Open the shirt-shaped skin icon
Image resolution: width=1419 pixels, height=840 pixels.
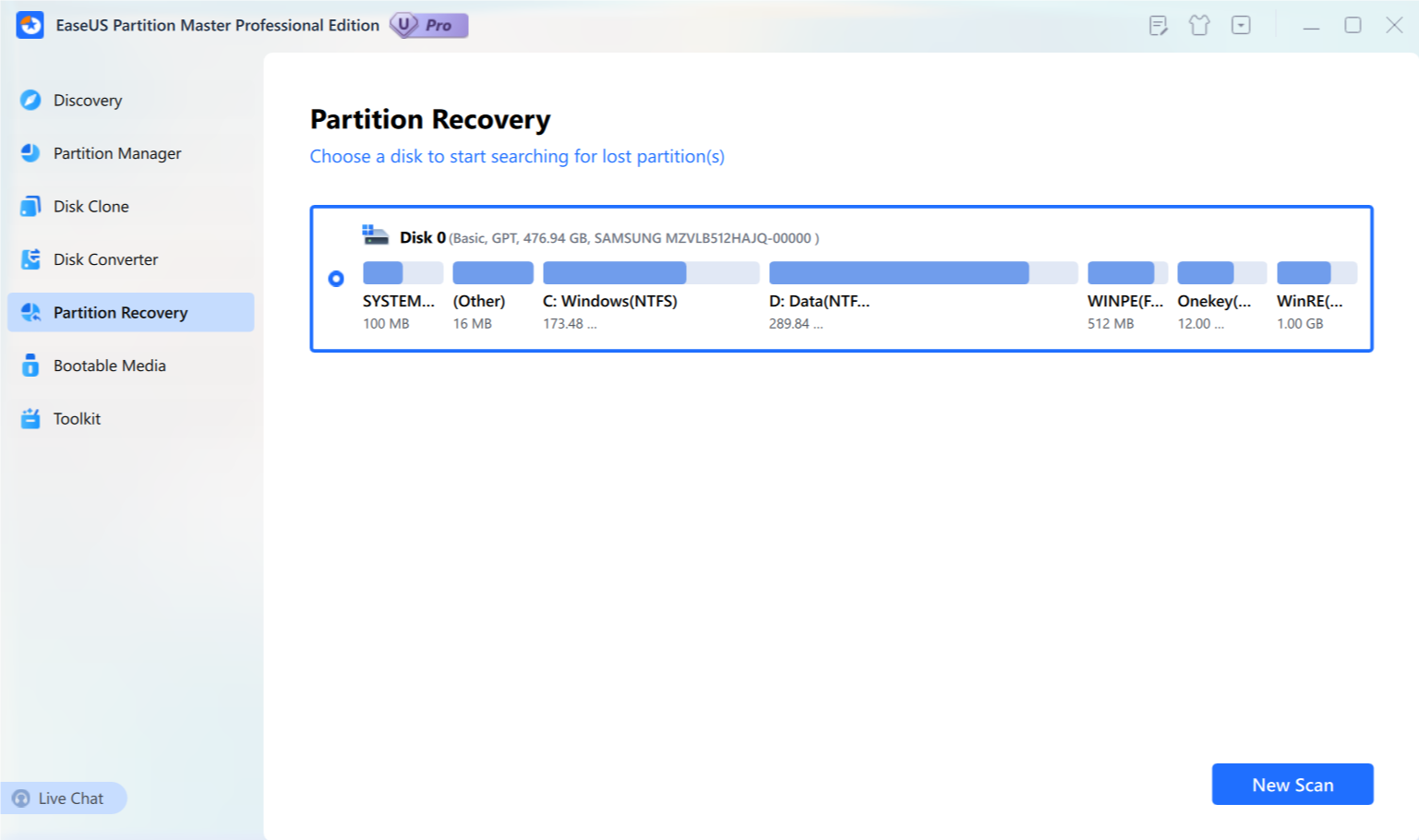(x=1199, y=26)
